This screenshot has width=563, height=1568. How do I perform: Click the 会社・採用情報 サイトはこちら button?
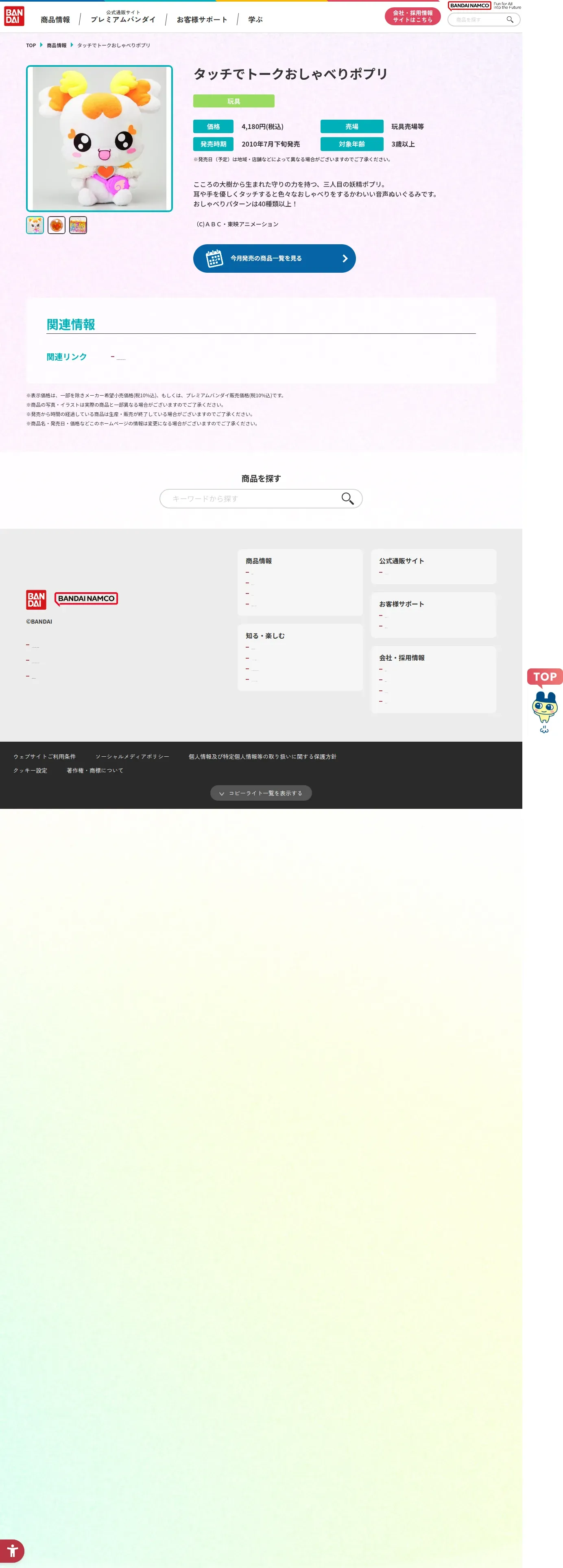(x=412, y=16)
